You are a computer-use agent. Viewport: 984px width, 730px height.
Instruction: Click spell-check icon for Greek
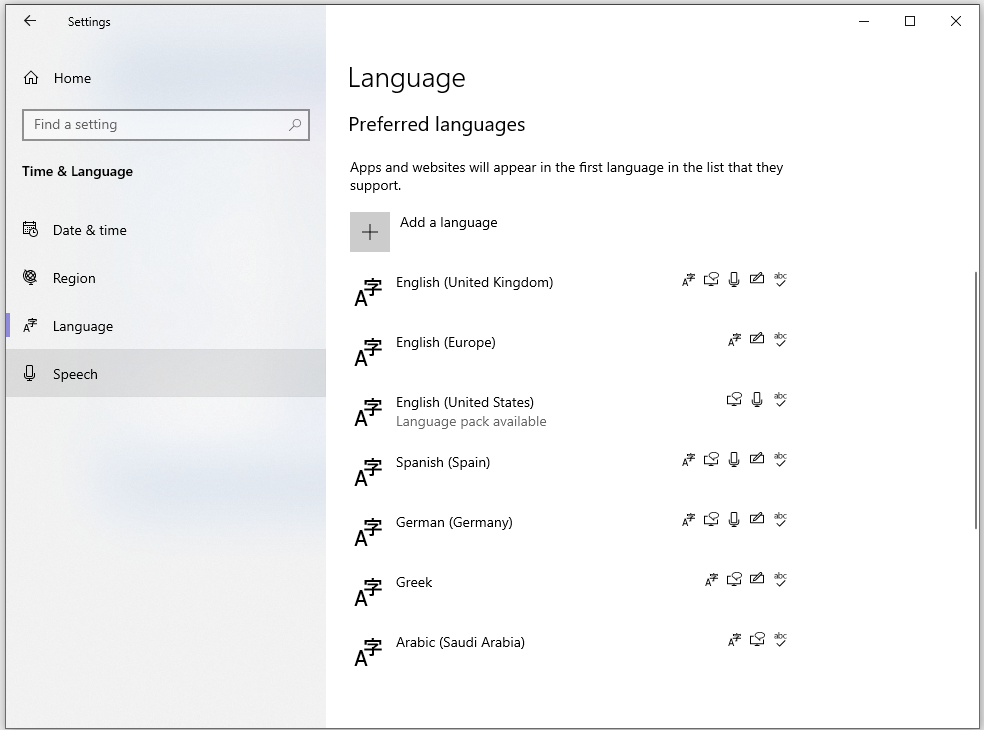tap(780, 579)
